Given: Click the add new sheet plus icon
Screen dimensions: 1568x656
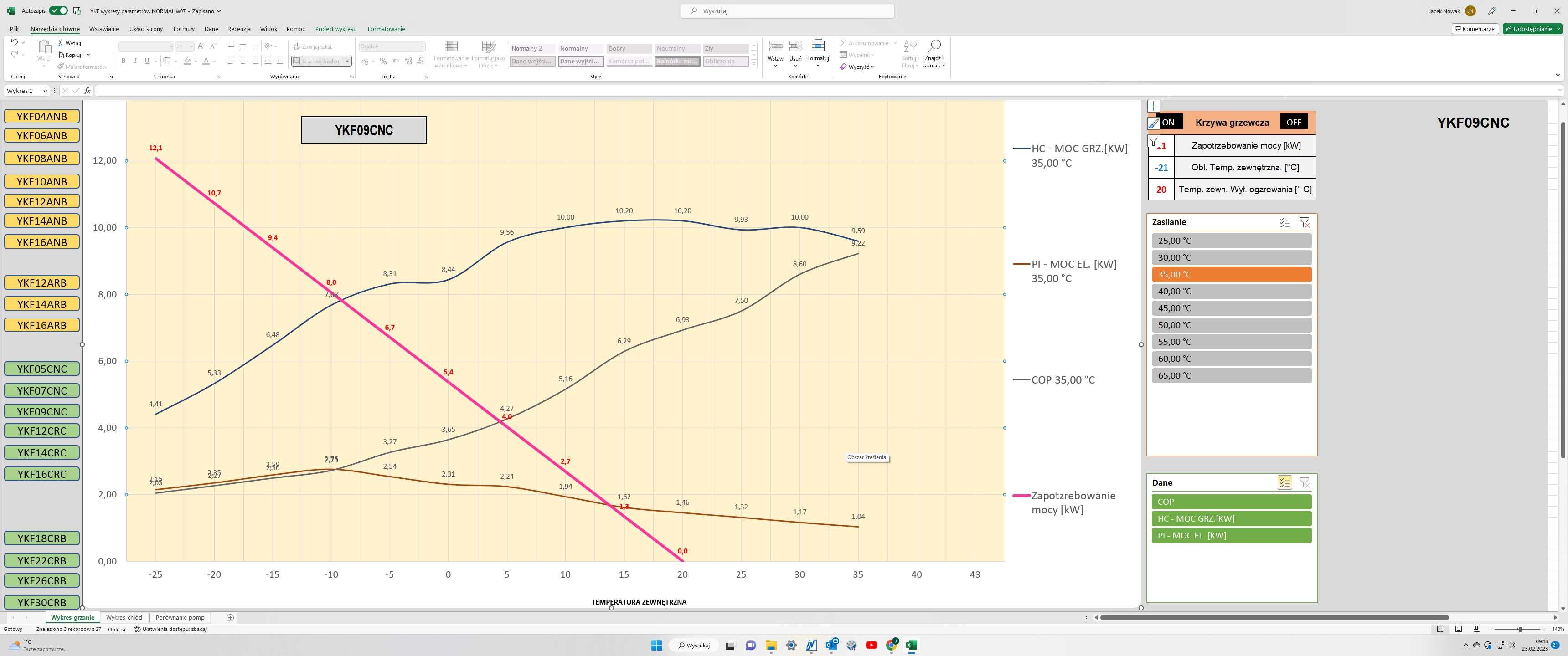Looking at the screenshot, I should [x=230, y=618].
